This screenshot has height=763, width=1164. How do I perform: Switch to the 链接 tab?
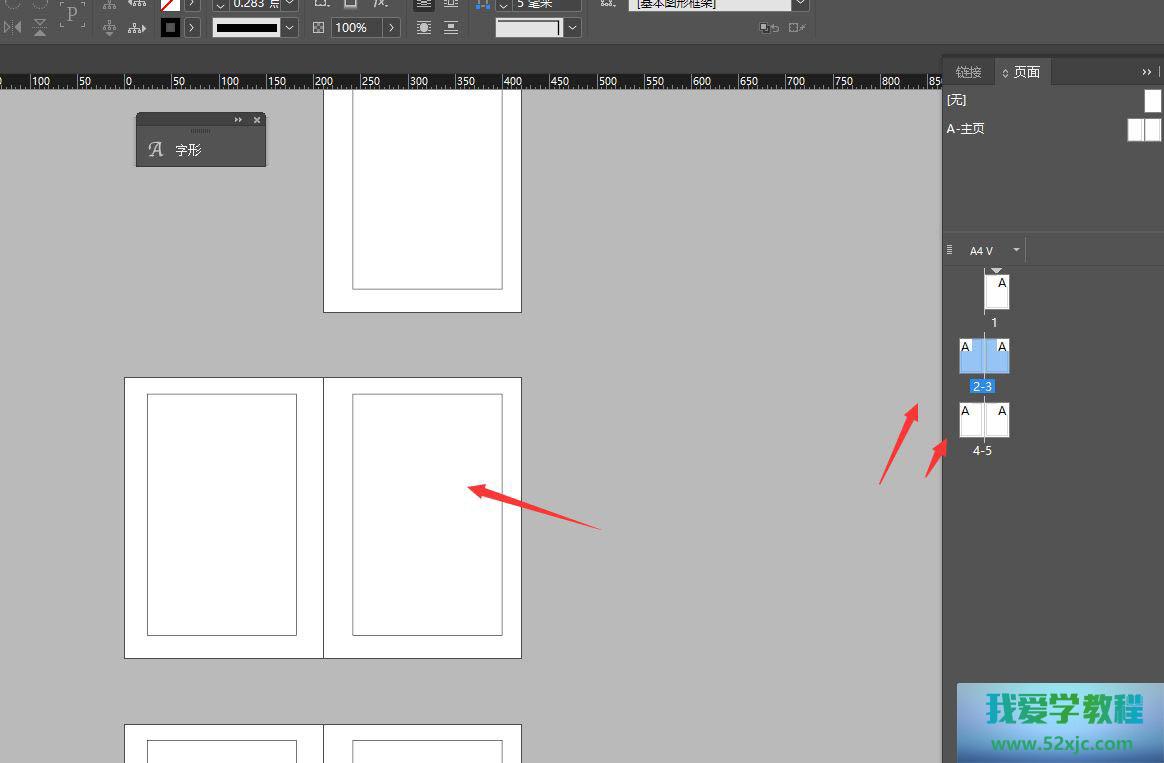(x=968, y=72)
